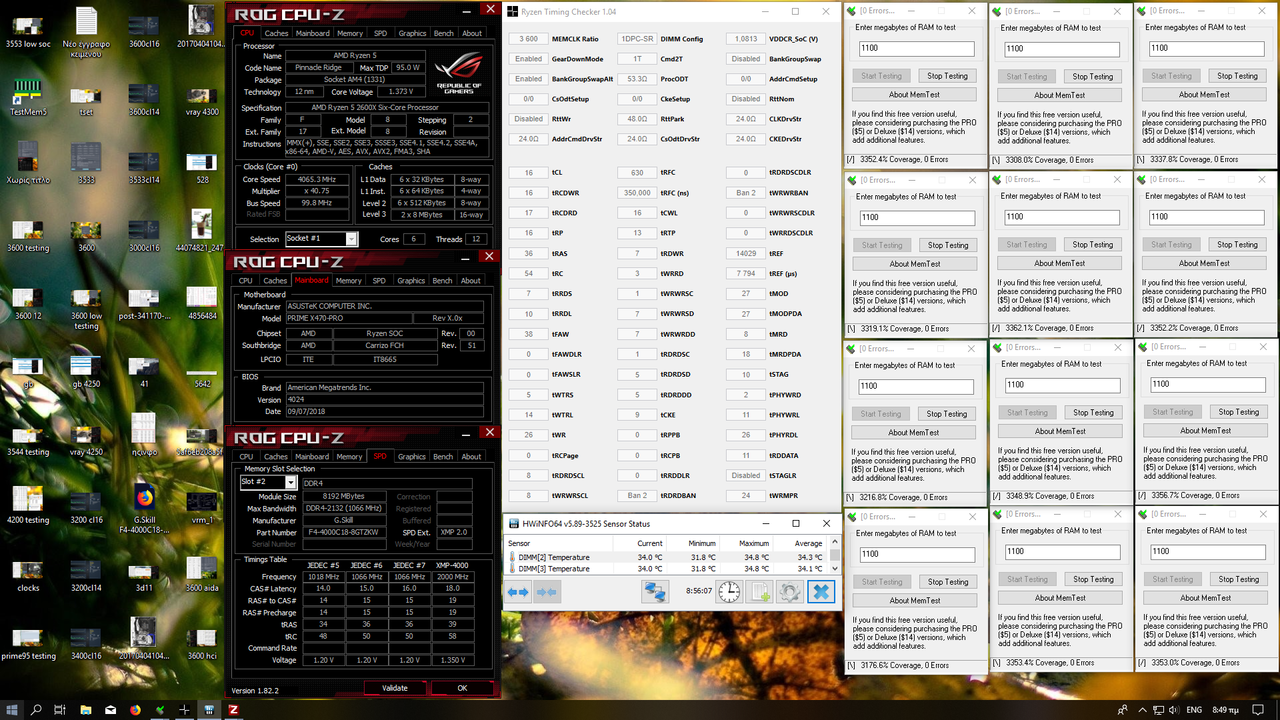
Task: Click About MemTest in window showing 3308.0% Coverage
Action: (1059, 95)
